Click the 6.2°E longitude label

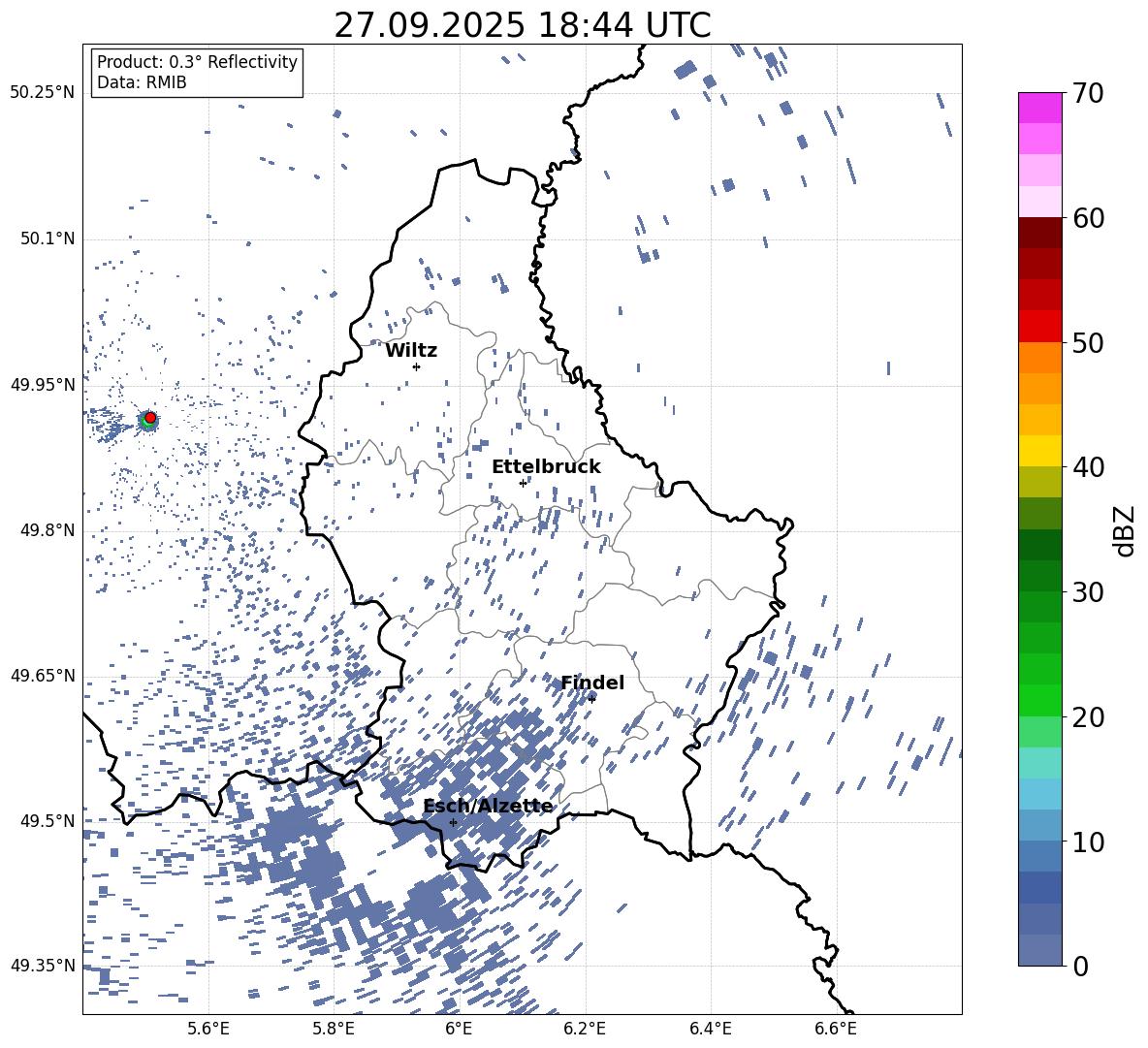pyautogui.click(x=585, y=1029)
